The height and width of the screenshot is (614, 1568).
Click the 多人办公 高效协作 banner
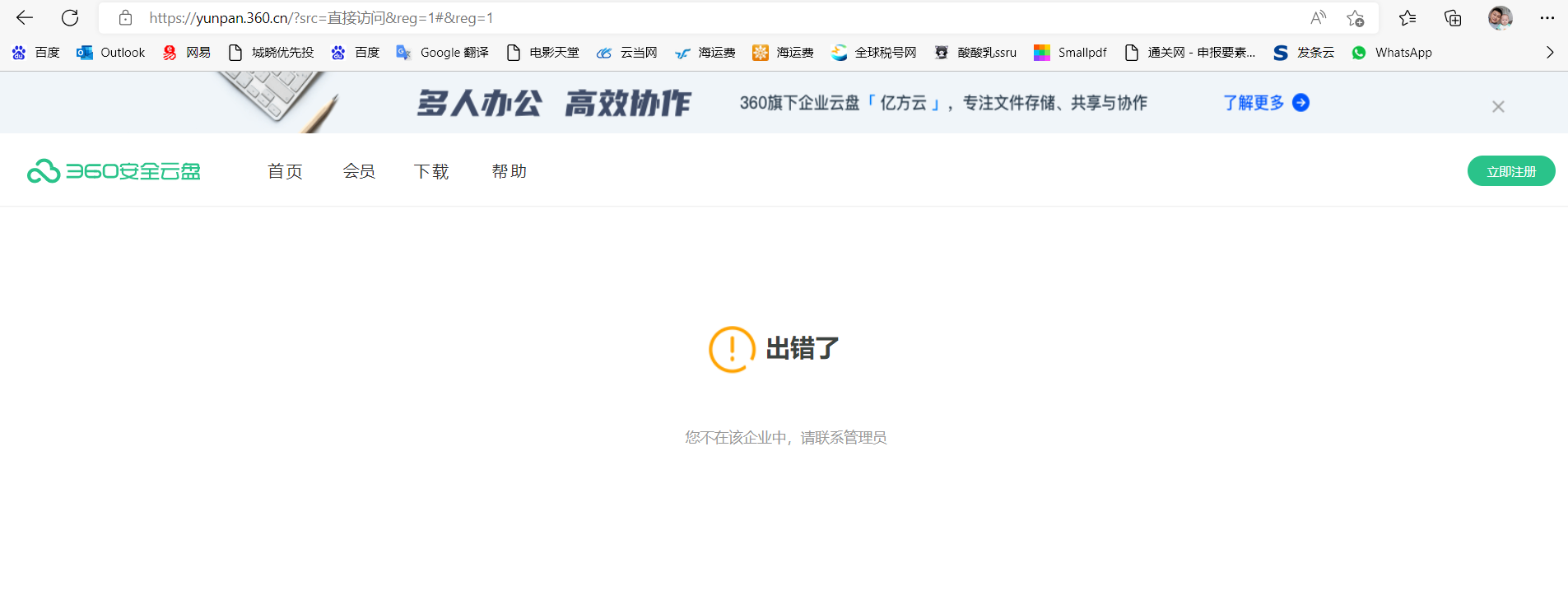coord(553,103)
